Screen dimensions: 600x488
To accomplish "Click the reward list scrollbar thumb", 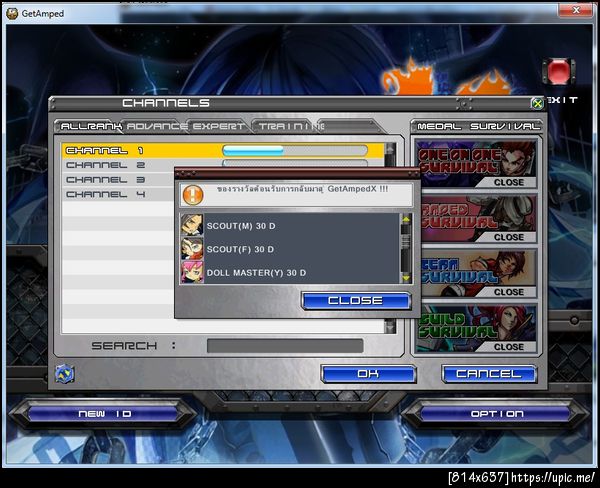I will point(406,240).
